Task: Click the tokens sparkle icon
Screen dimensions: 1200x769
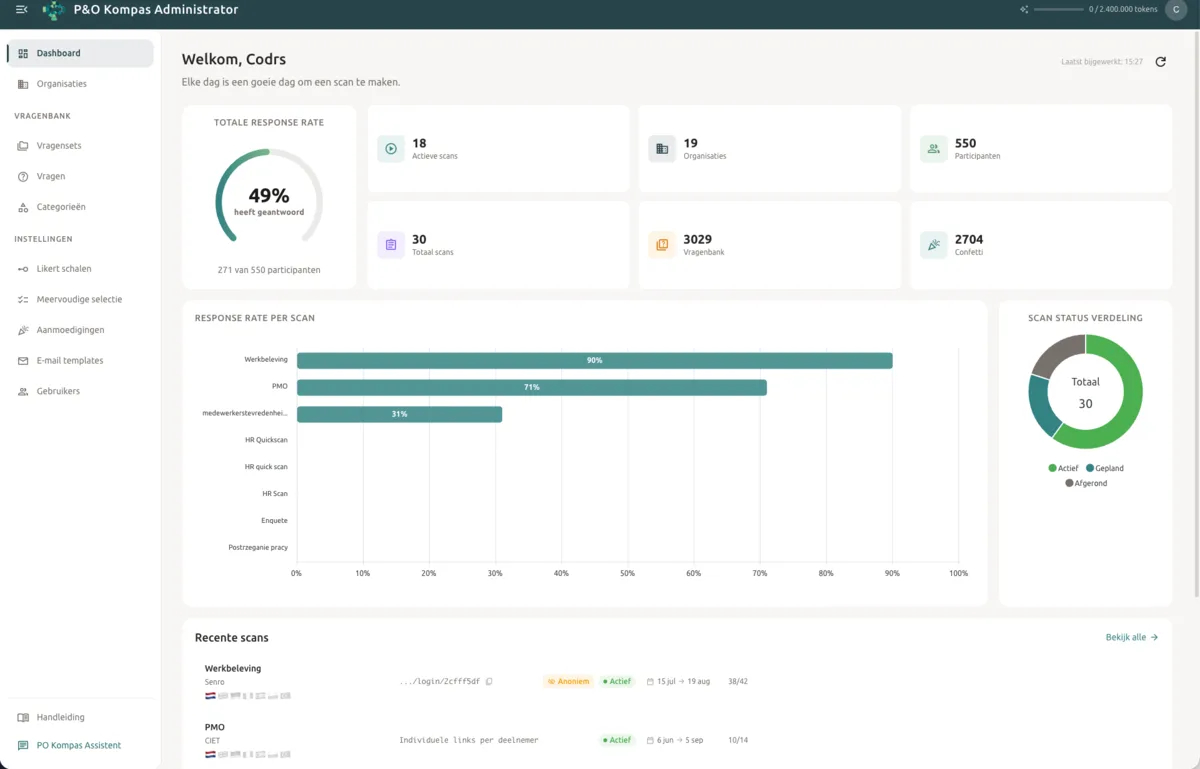Action: (x=1024, y=9)
